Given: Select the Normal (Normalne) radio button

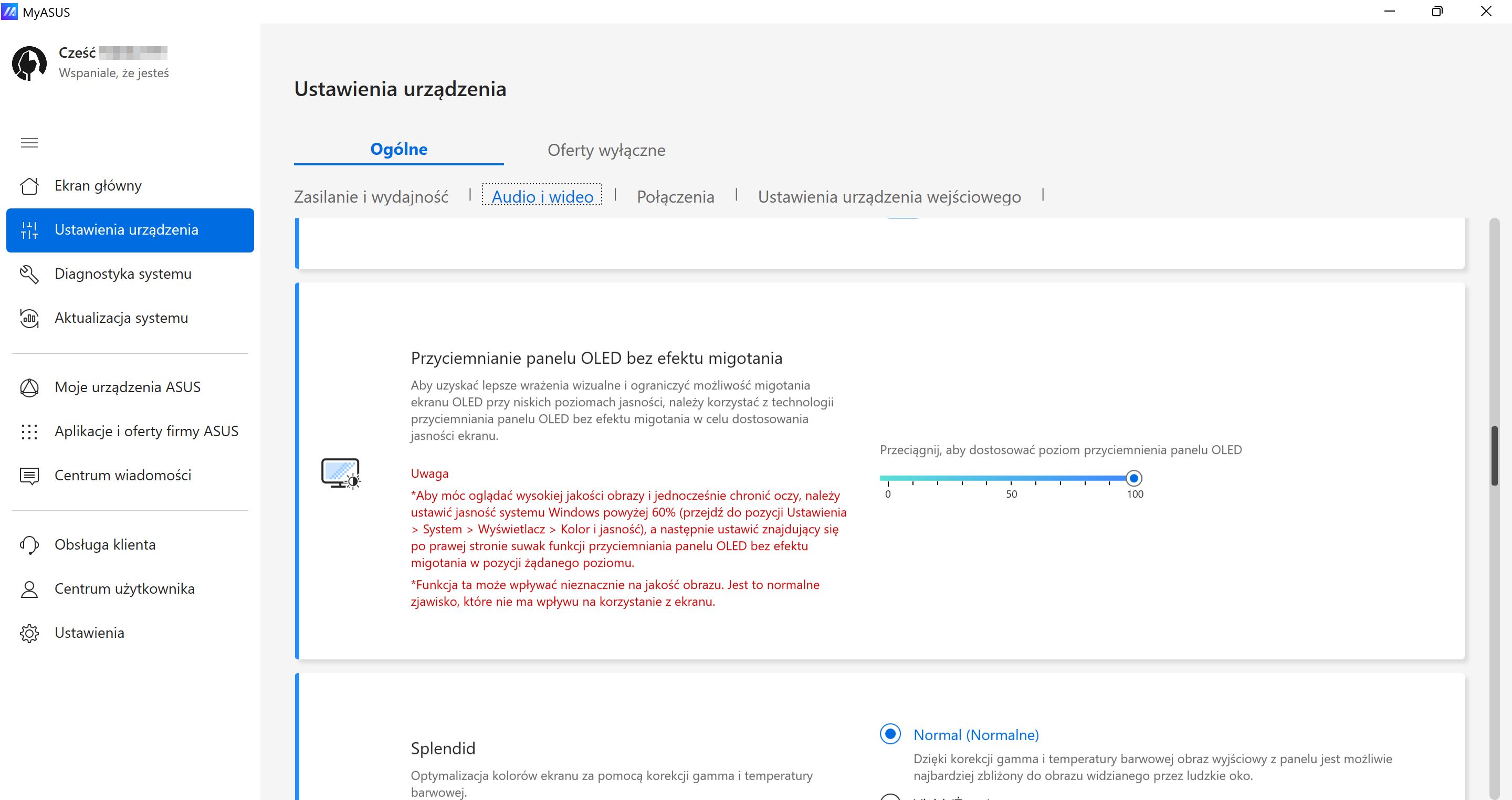Looking at the screenshot, I should [x=890, y=734].
